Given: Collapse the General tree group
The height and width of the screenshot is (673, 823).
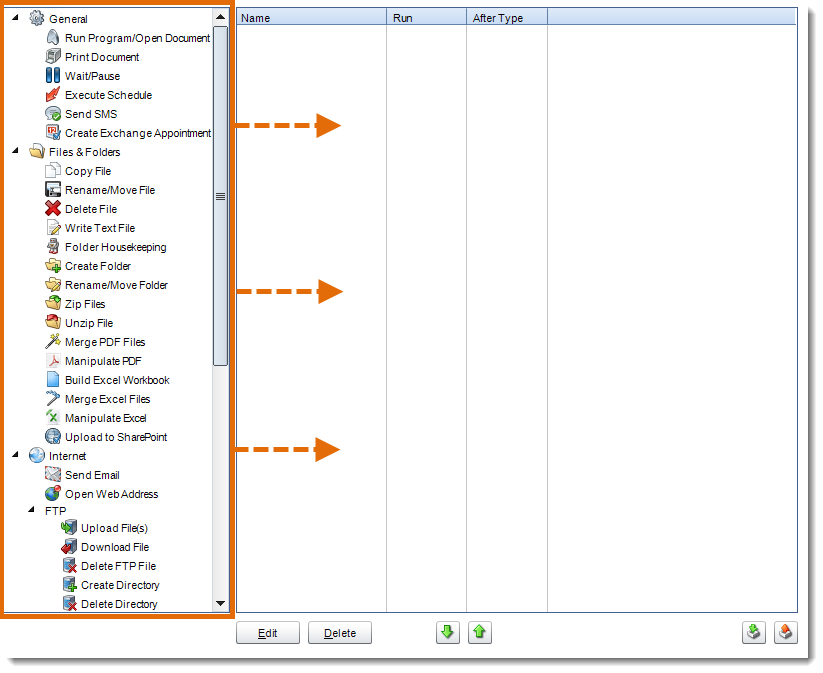Looking at the screenshot, I should tap(16, 18).
